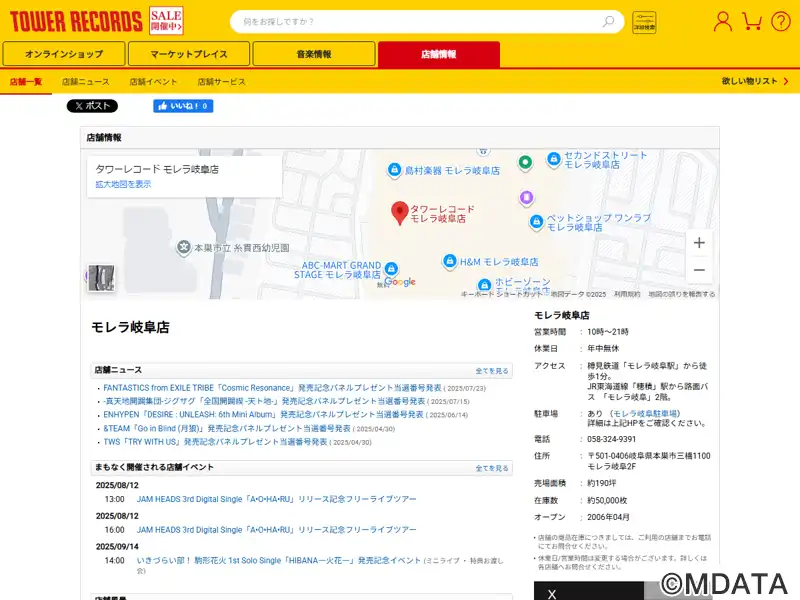This screenshot has height=600, width=800.
Task: Open TWS TRY WITH US news link
Action: pyautogui.click(x=215, y=442)
